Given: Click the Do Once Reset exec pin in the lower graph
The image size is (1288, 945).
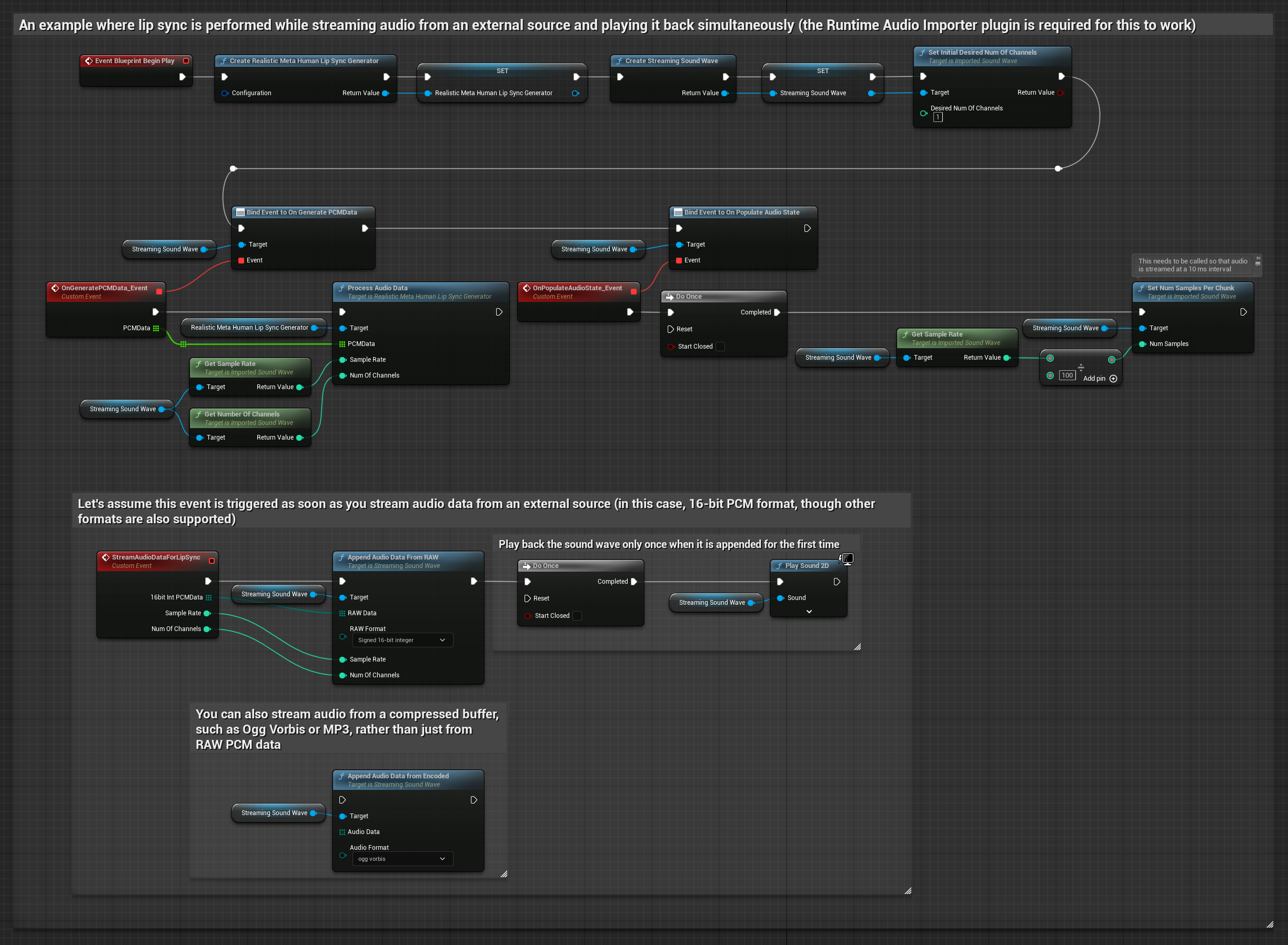Looking at the screenshot, I should [x=527, y=598].
